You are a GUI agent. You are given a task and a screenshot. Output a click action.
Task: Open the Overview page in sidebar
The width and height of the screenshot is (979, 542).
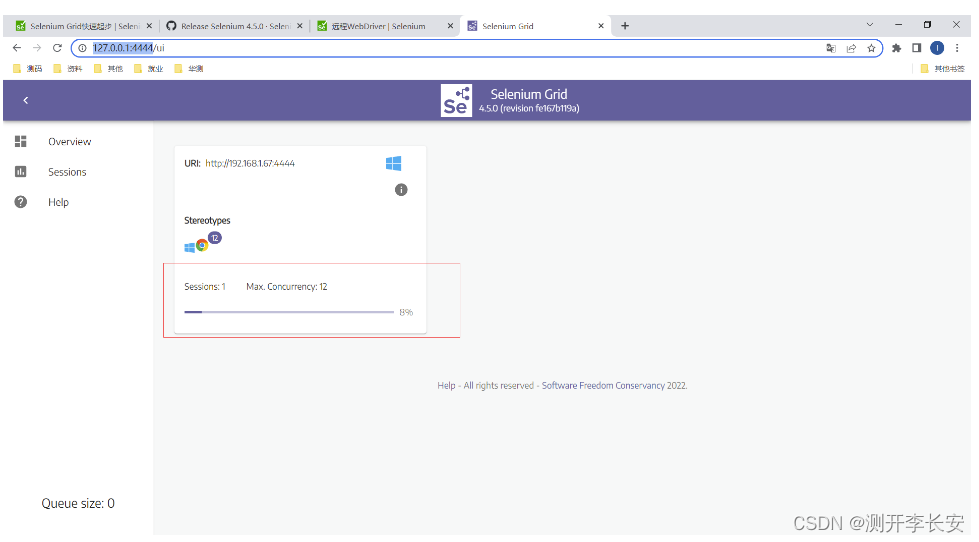click(69, 142)
